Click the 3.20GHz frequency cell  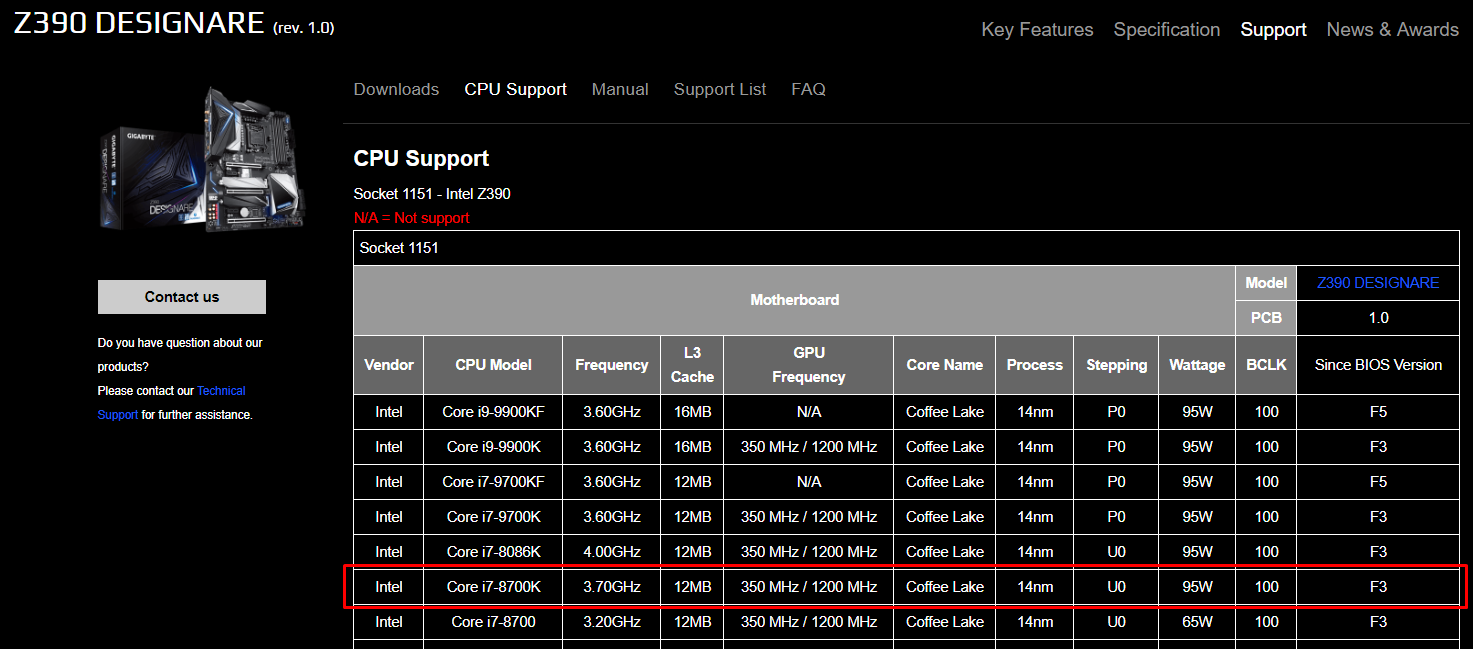tap(612, 622)
